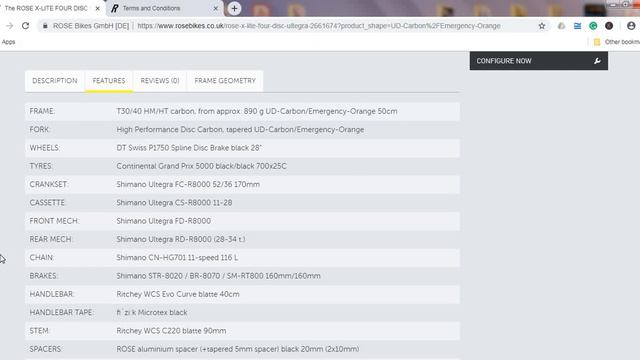The width and height of the screenshot is (640, 360).
Task: Click the Shimano CN-HG701 11-speed chain text
Action: pyautogui.click(x=177, y=258)
